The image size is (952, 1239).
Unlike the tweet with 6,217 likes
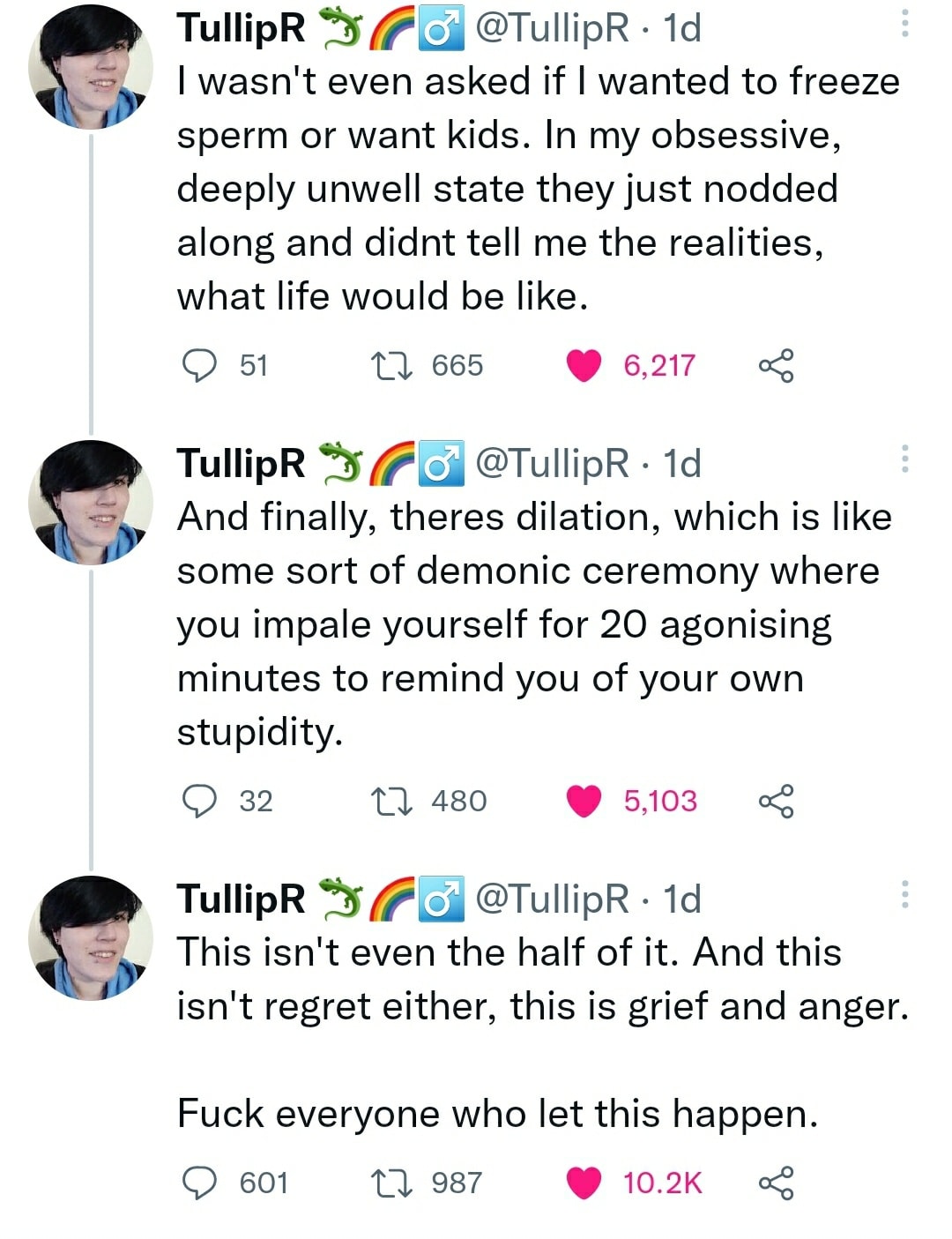tap(583, 365)
